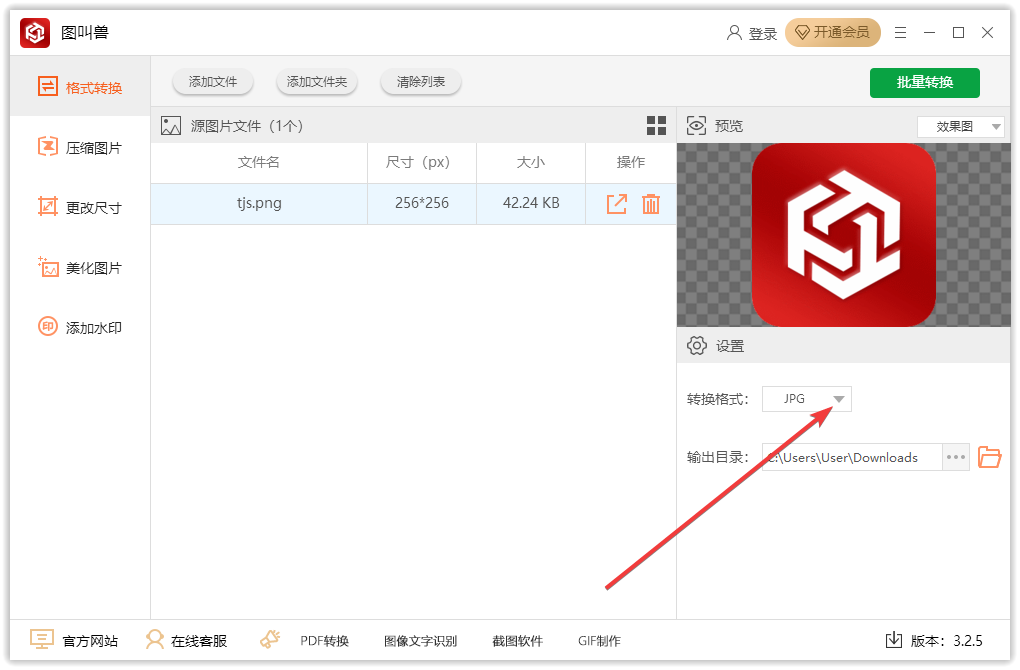Open the 效果图 preview mode dropdown

(960, 126)
